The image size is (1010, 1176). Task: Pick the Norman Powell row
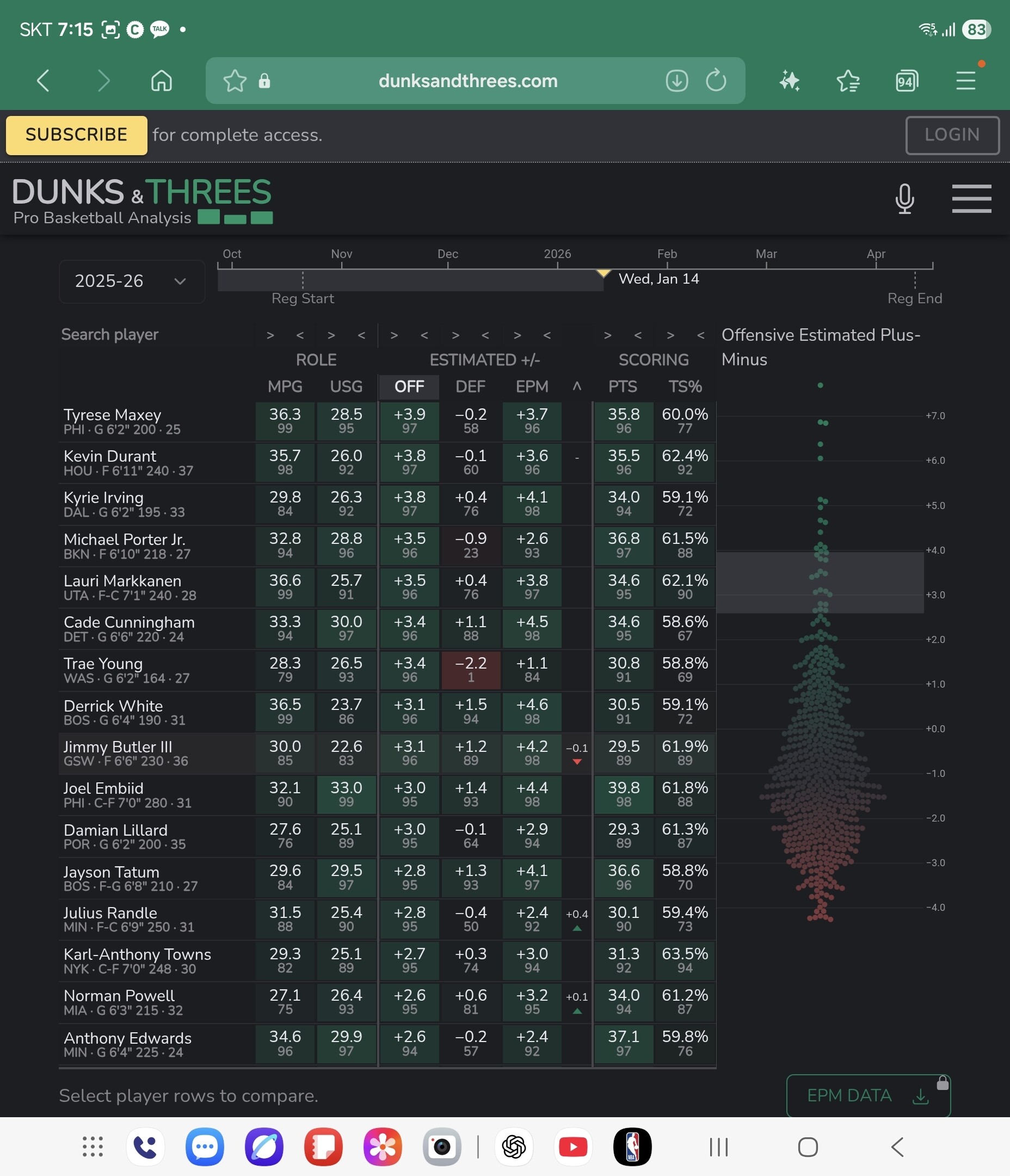point(387,1002)
